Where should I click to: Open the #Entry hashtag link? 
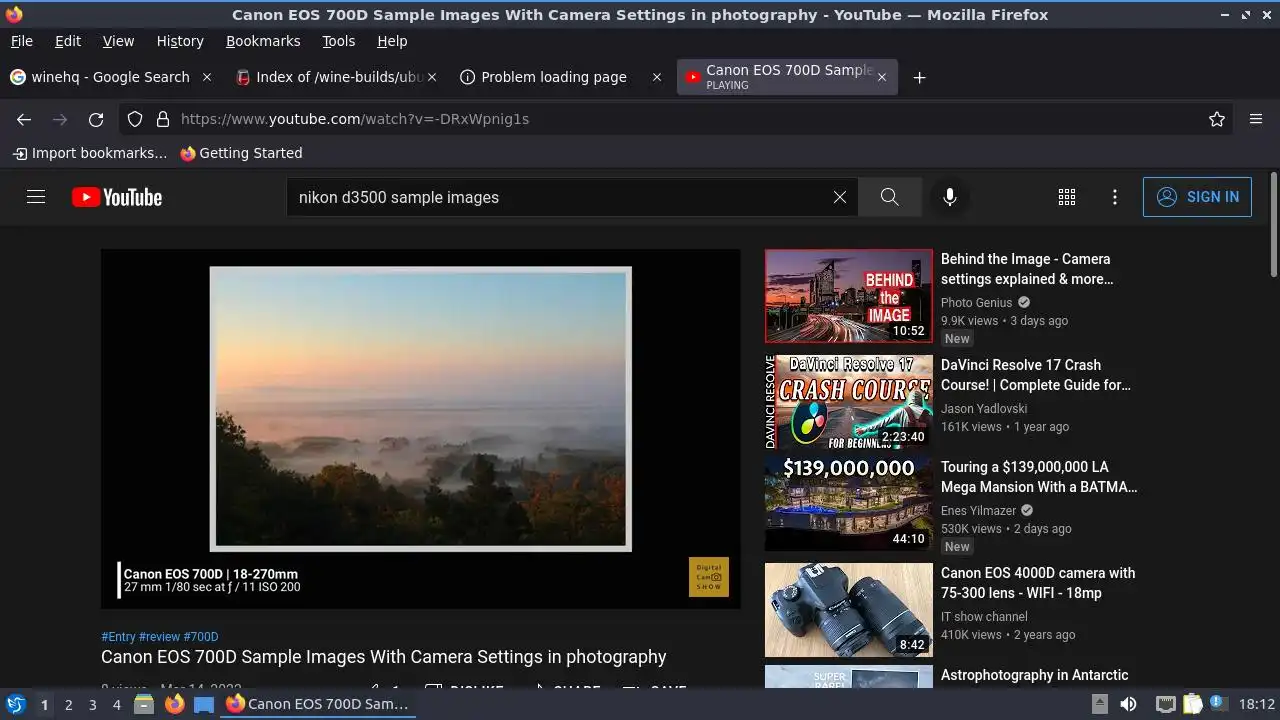(x=118, y=637)
